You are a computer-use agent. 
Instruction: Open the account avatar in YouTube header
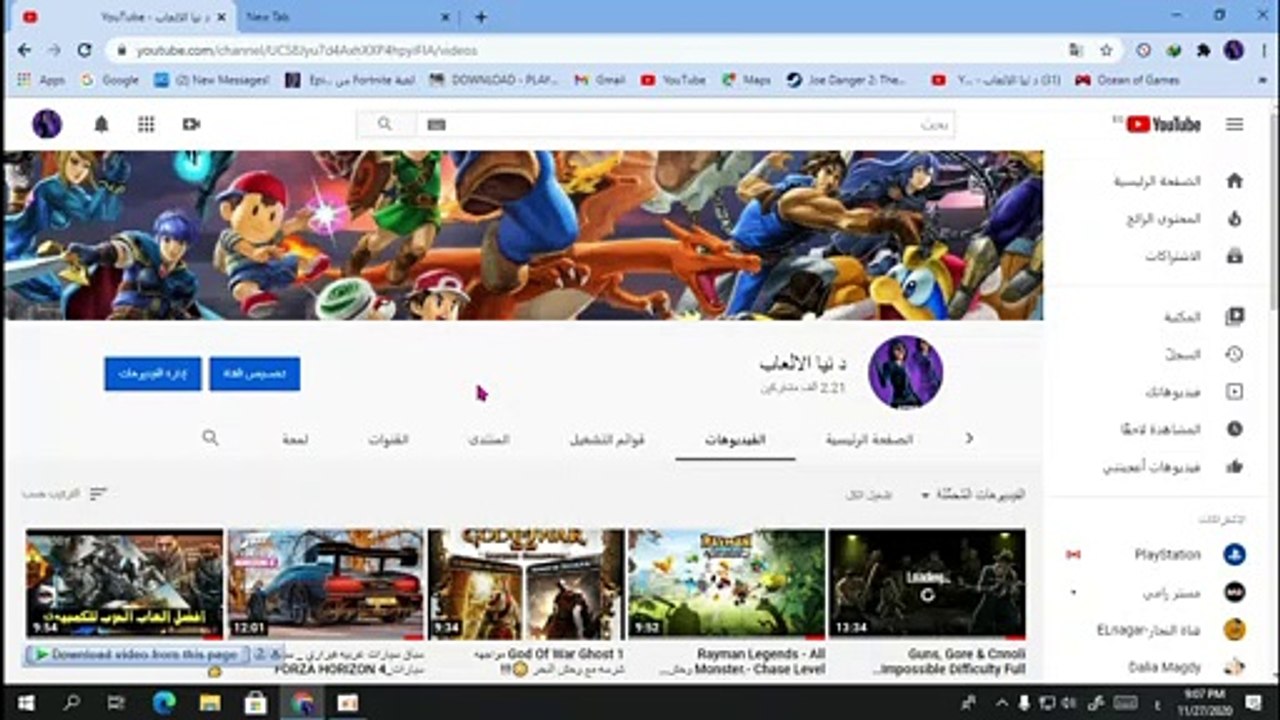point(47,124)
